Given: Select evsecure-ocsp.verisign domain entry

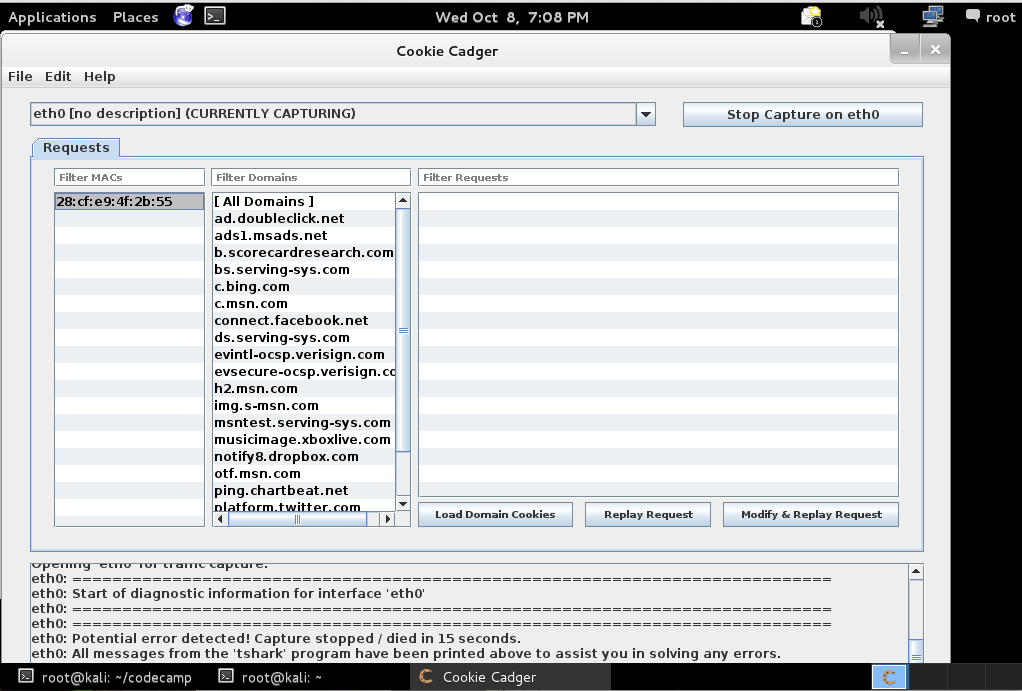Looking at the screenshot, I should (304, 371).
